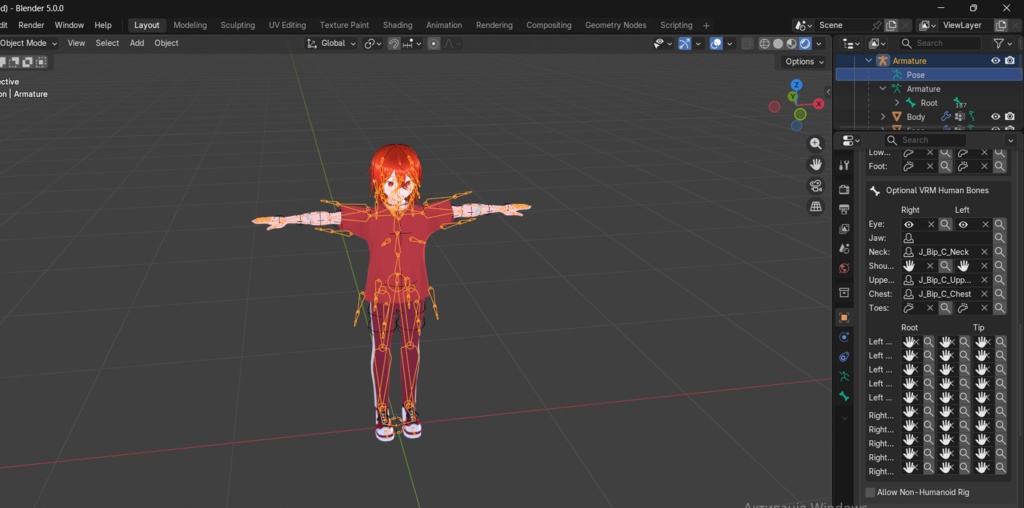This screenshot has height=508, width=1024.
Task: Click the left Foot bone search magnifier
Action: 999,167
